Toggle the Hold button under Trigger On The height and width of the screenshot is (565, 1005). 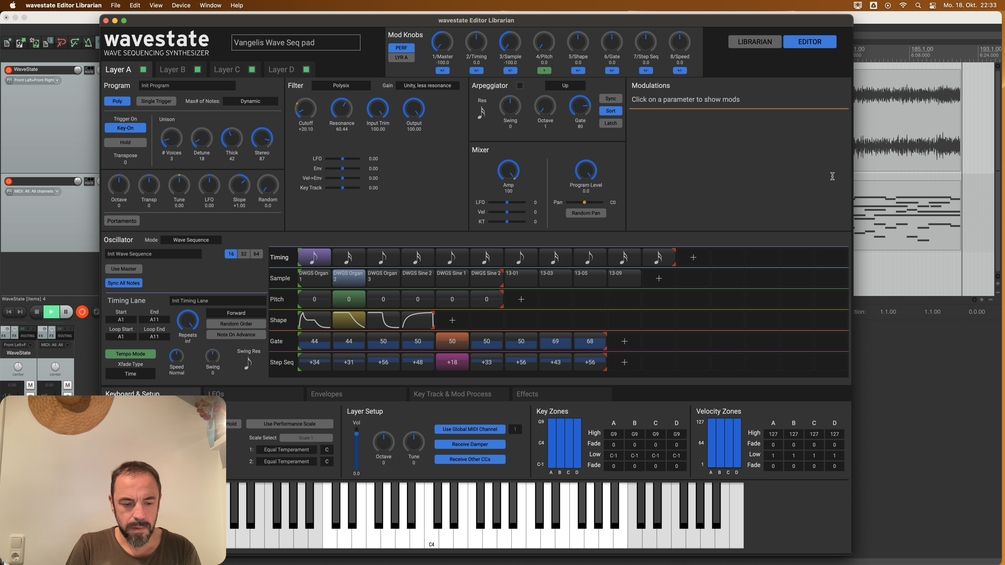[125, 142]
